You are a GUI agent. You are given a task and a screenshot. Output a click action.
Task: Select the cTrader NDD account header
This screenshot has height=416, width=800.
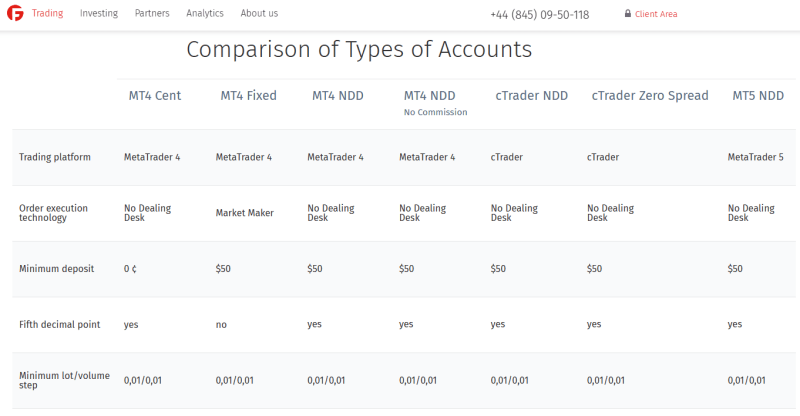point(532,95)
